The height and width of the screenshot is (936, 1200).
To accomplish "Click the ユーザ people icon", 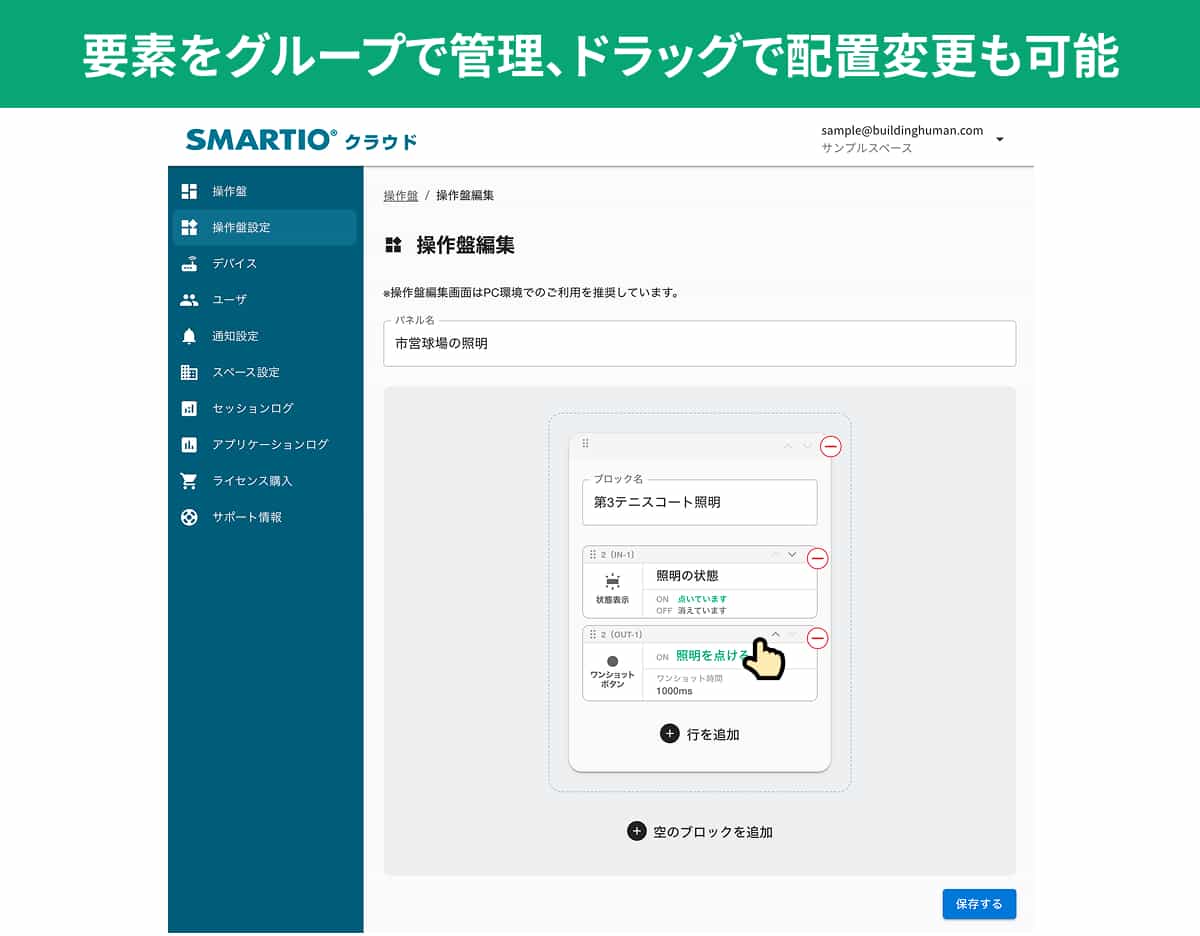I will tap(189, 300).
